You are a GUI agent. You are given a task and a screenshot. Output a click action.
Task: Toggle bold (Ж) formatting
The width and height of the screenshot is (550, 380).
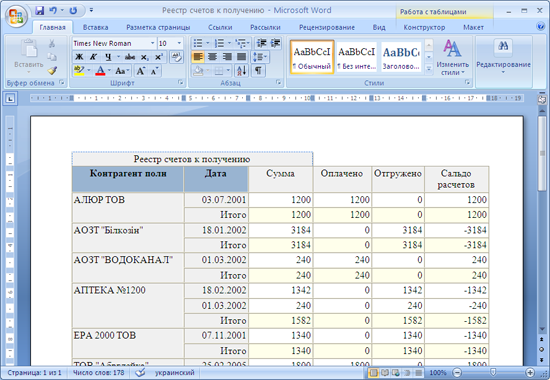pyautogui.click(x=79, y=57)
